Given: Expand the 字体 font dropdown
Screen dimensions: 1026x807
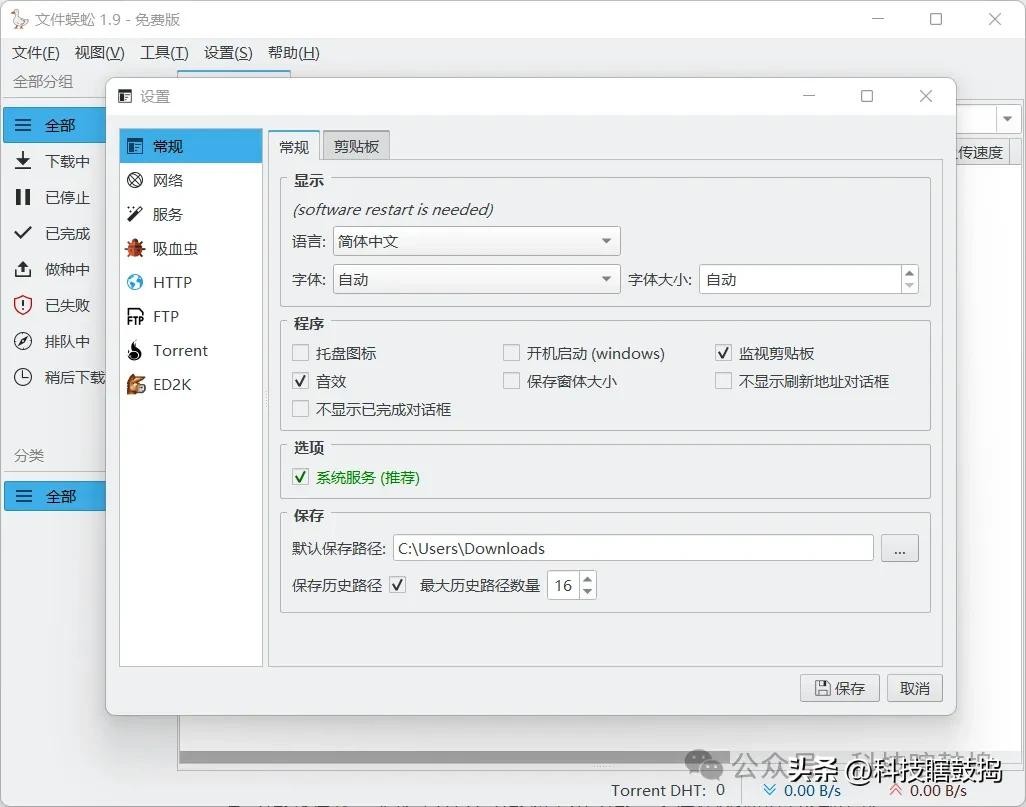Looking at the screenshot, I should click(476, 280).
